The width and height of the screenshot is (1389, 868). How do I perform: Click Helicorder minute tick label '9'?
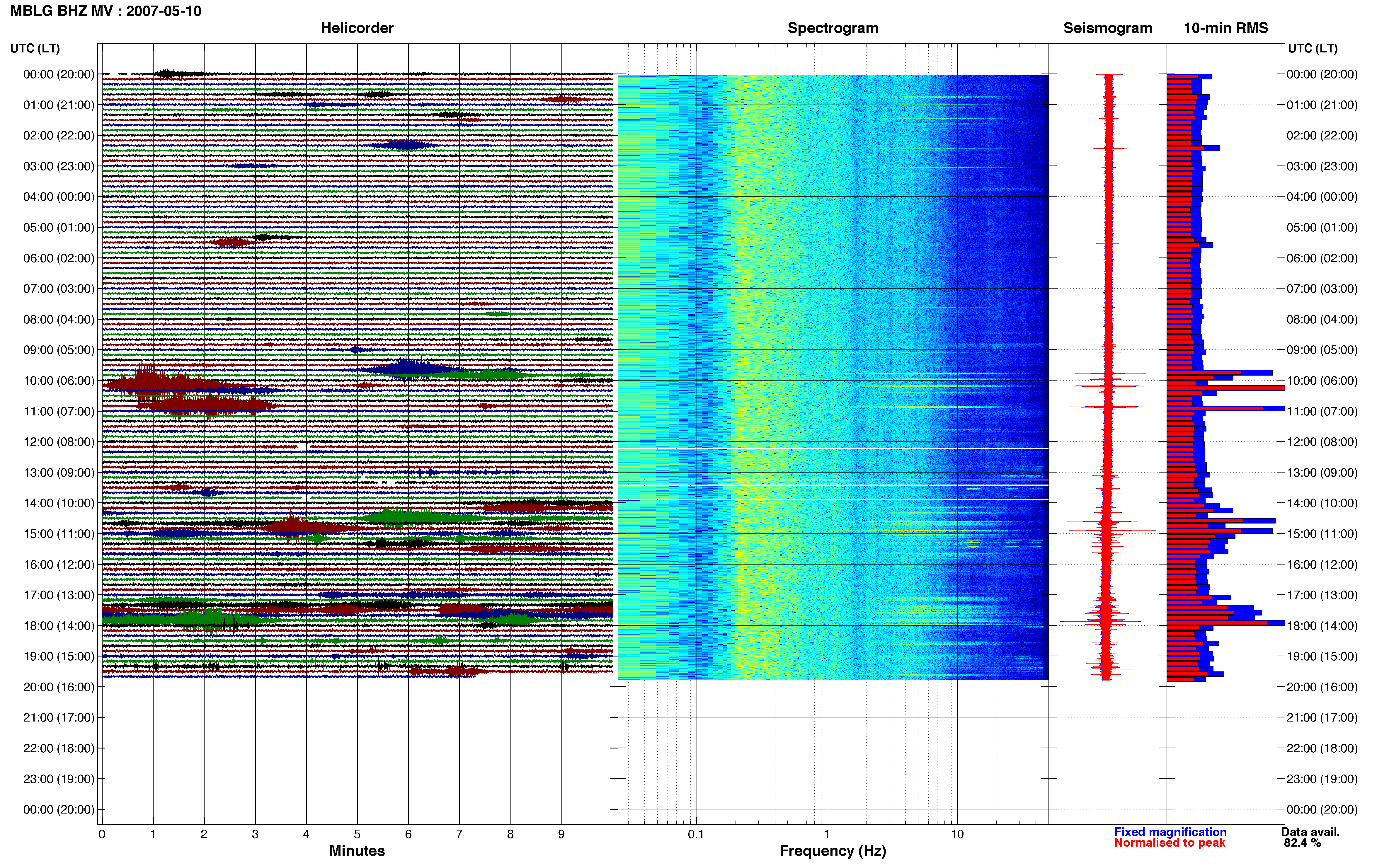pos(561,834)
